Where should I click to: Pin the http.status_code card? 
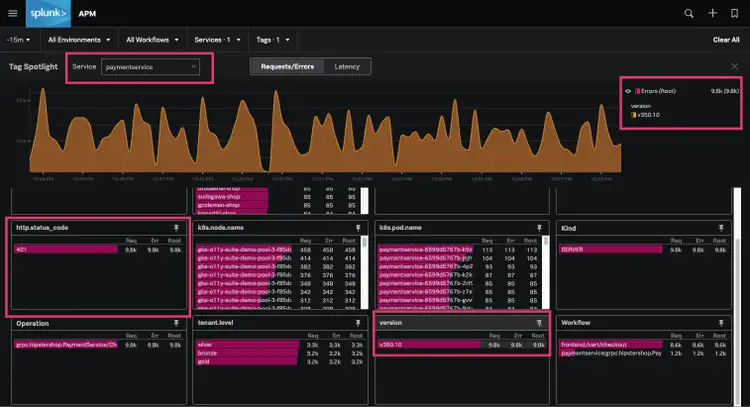(175, 228)
